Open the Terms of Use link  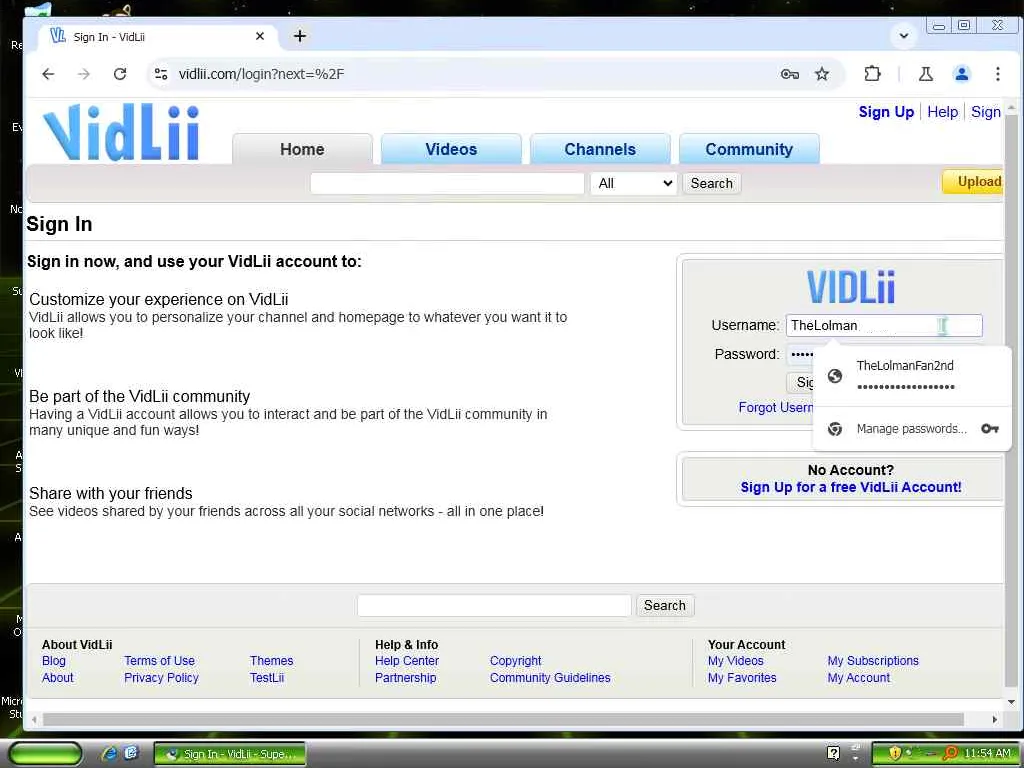point(159,661)
